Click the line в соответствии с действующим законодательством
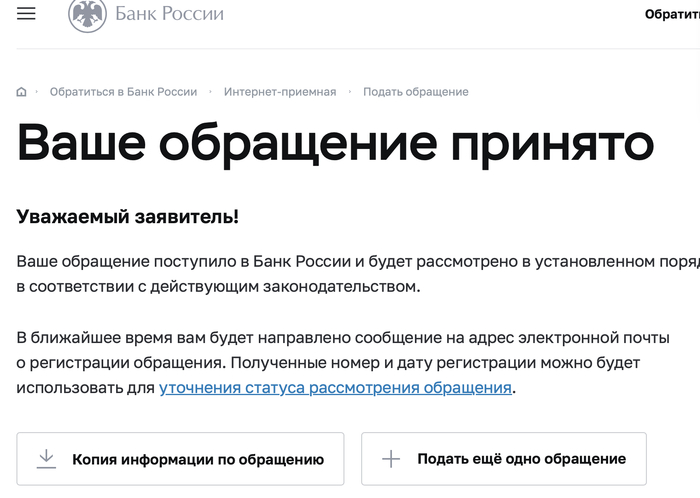This screenshot has width=700, height=498. pyautogui.click(x=218, y=286)
